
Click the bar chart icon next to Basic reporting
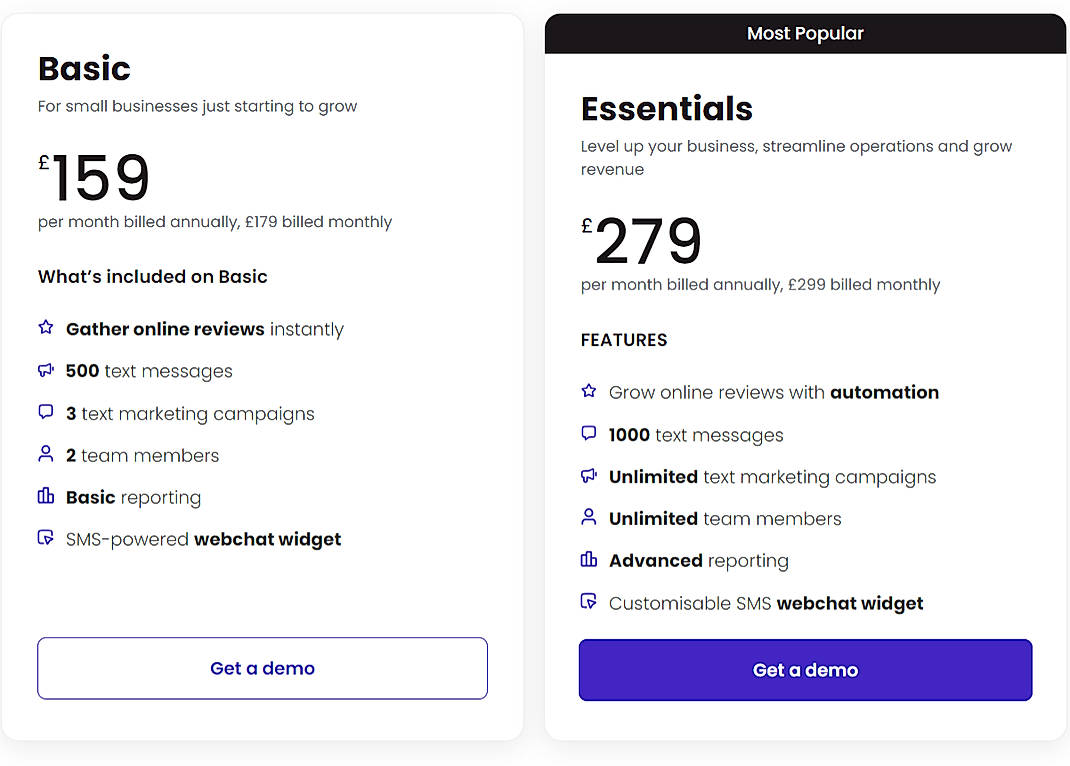point(45,496)
